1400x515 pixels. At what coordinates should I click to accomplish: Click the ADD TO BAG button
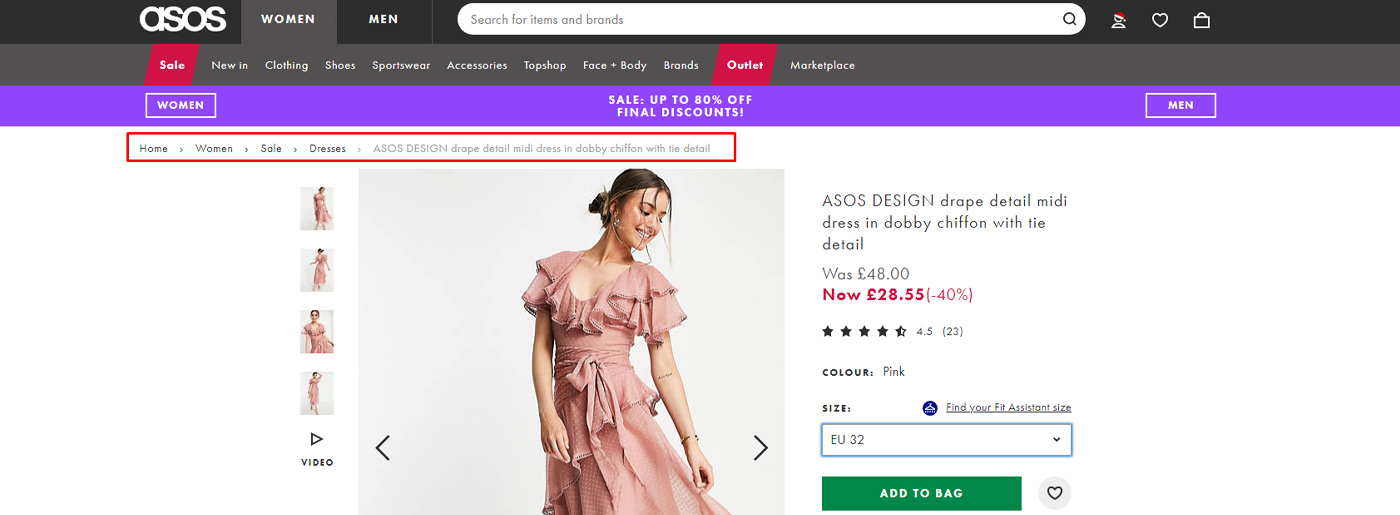point(921,493)
